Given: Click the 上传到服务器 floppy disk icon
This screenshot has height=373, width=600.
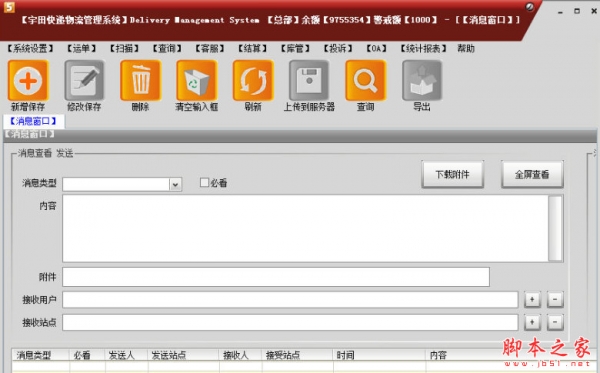Looking at the screenshot, I should 309,80.
